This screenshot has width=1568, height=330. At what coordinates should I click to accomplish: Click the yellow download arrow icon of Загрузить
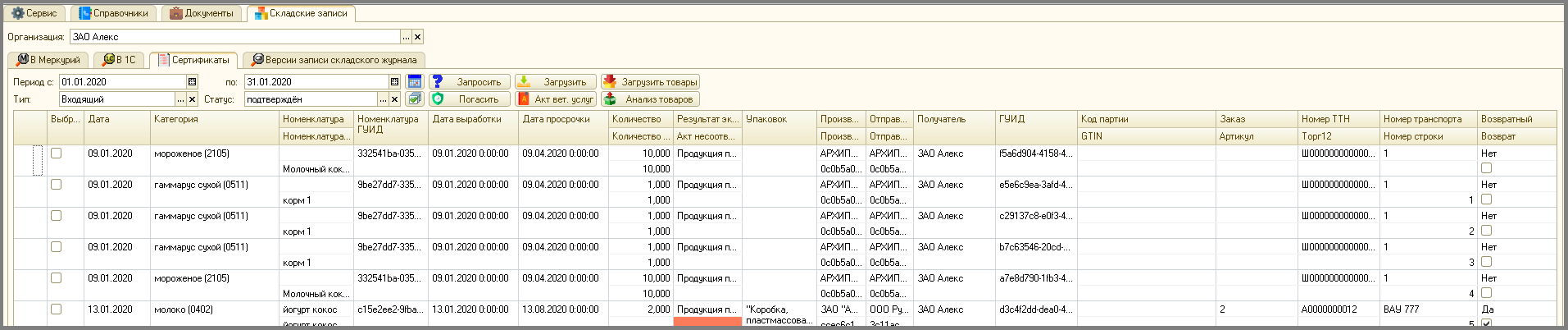[x=524, y=82]
